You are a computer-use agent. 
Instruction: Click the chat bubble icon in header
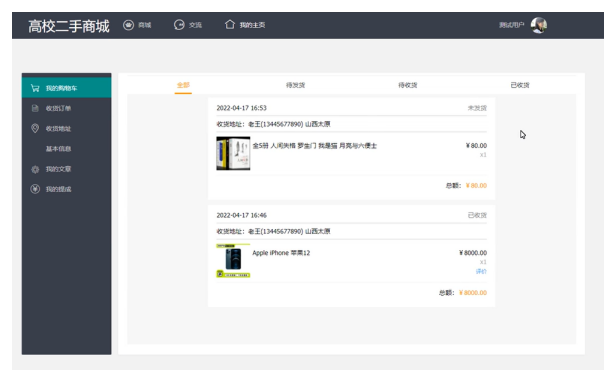click(x=179, y=25)
